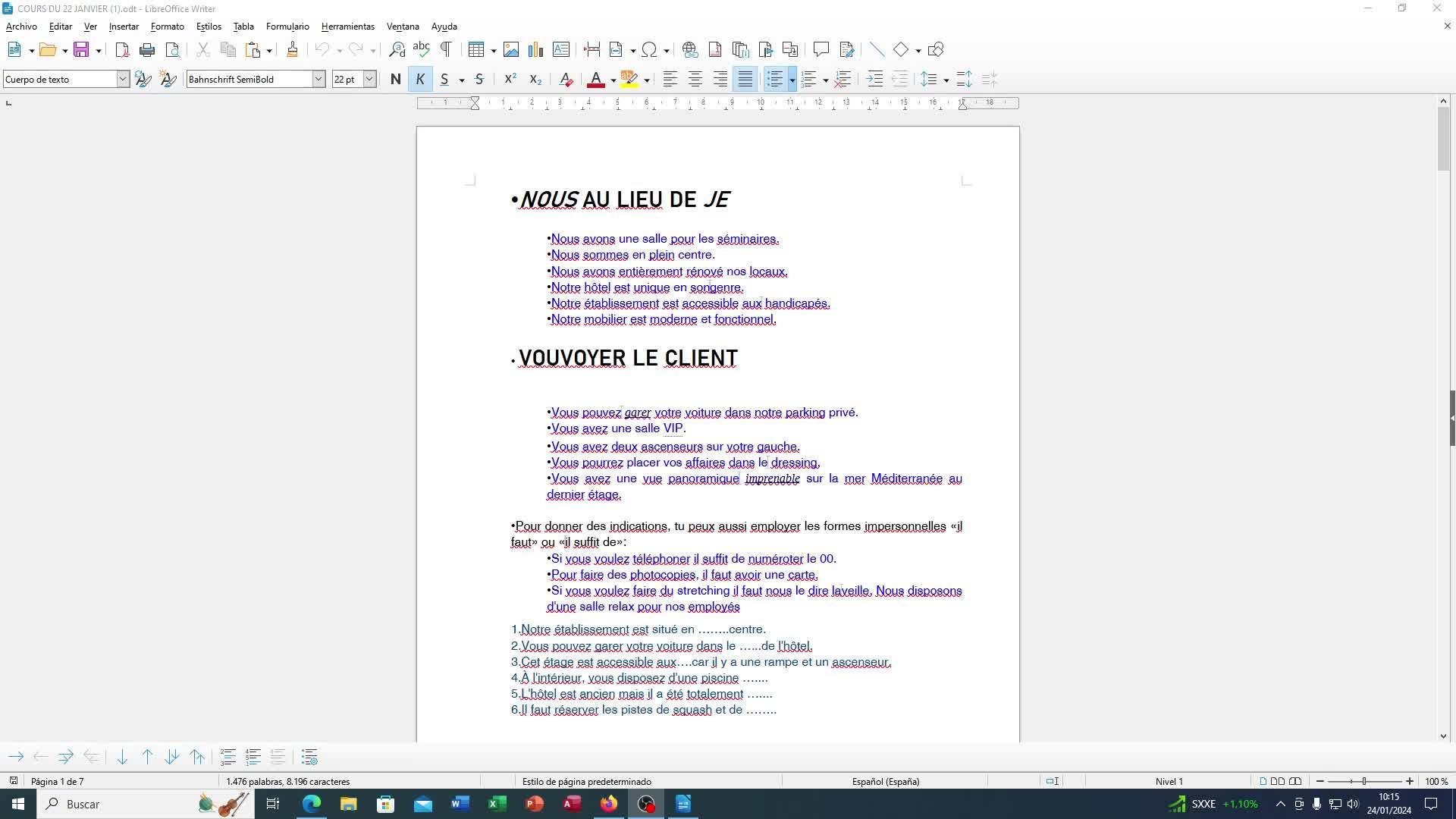Image resolution: width=1456 pixels, height=819 pixels.
Task: Insert a comment icon
Action: tap(821, 50)
